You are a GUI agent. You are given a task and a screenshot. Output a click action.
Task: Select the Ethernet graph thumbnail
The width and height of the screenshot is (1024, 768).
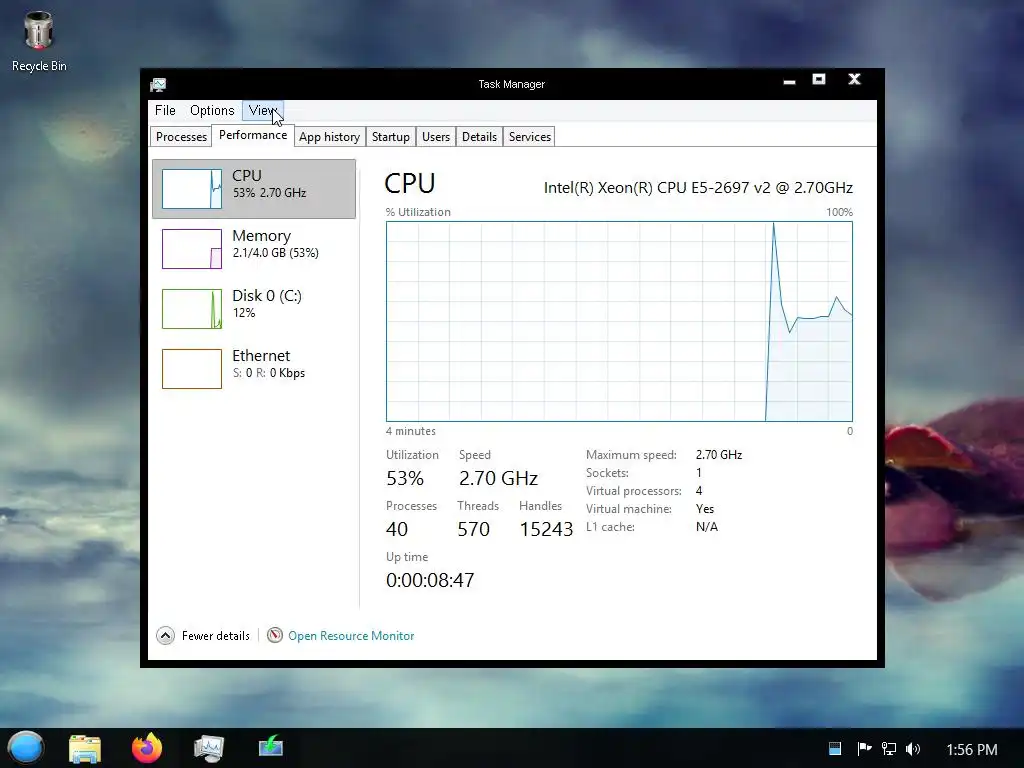[x=192, y=369]
